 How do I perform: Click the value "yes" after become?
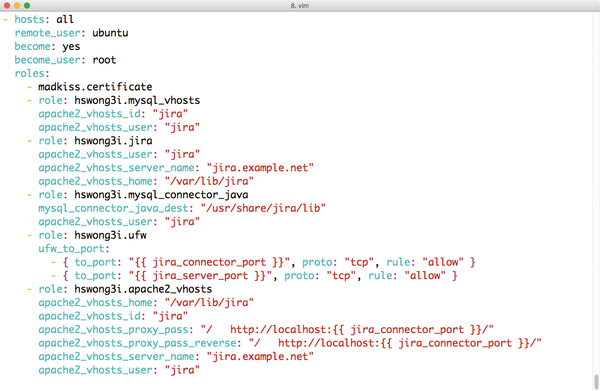click(x=71, y=47)
